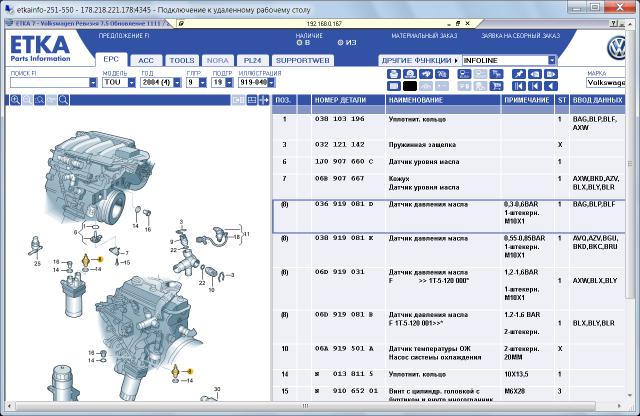Image resolution: width=640 pixels, height=416 pixels.
Task: Open the ПОИСК FI dropdown arrow
Action: [x=93, y=82]
